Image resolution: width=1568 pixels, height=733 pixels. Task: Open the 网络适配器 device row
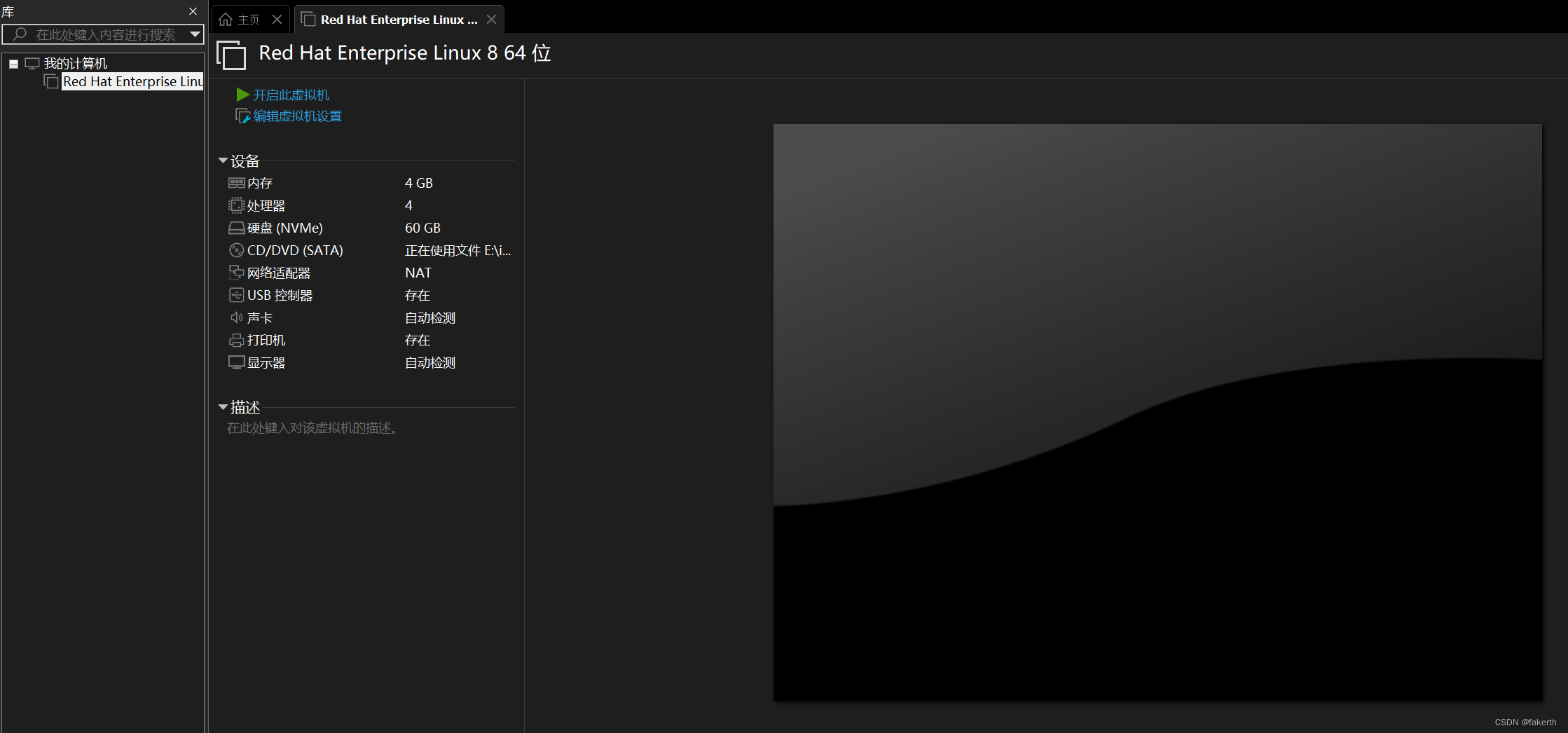pos(371,273)
